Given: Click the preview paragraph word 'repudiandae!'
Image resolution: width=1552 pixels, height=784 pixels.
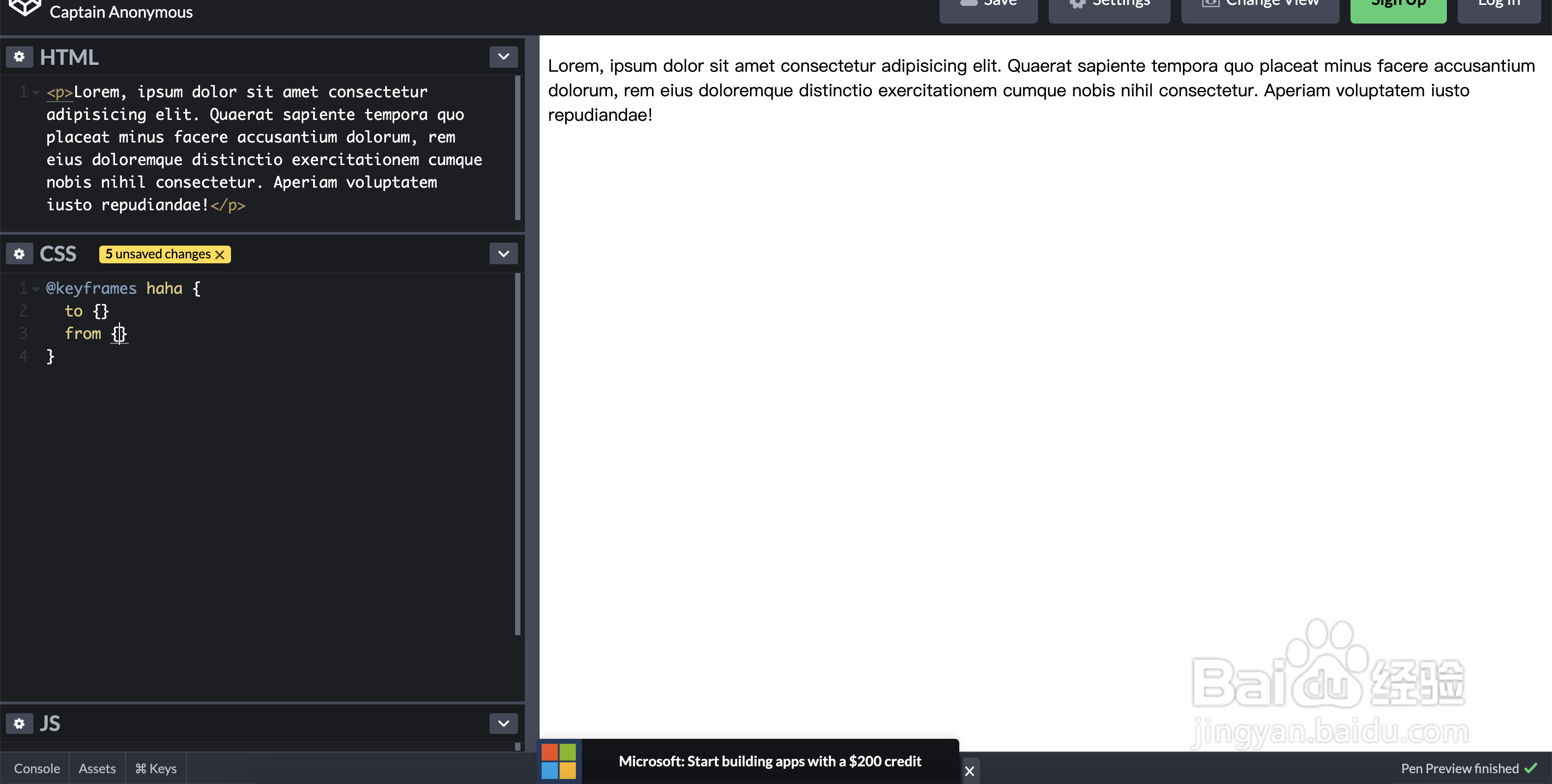Looking at the screenshot, I should coord(600,115).
